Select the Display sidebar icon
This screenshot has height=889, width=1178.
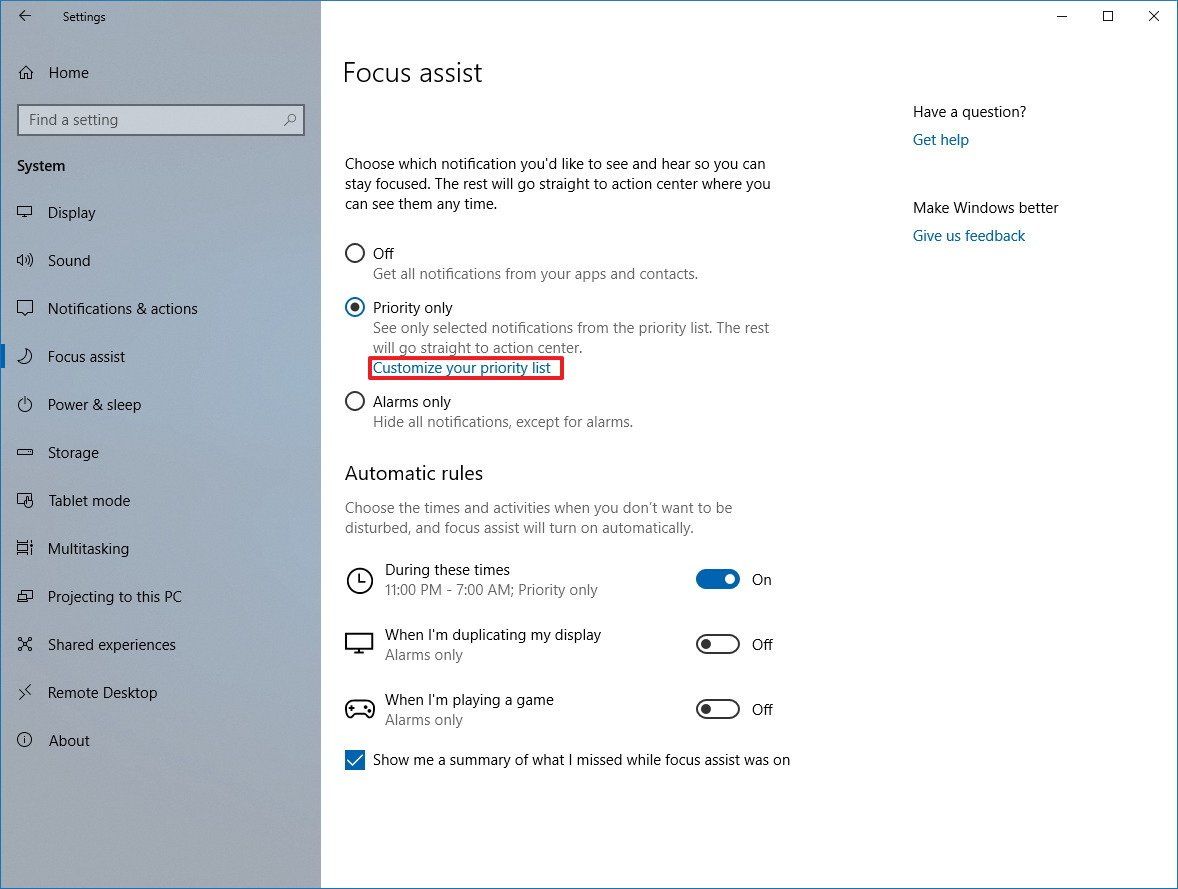[x=26, y=212]
